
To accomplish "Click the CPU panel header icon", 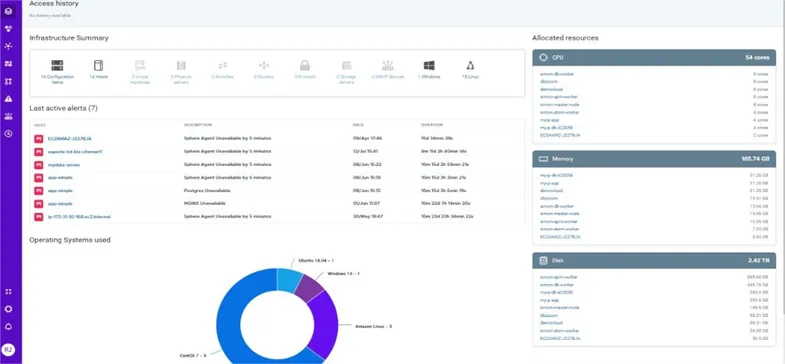I will [543, 58].
